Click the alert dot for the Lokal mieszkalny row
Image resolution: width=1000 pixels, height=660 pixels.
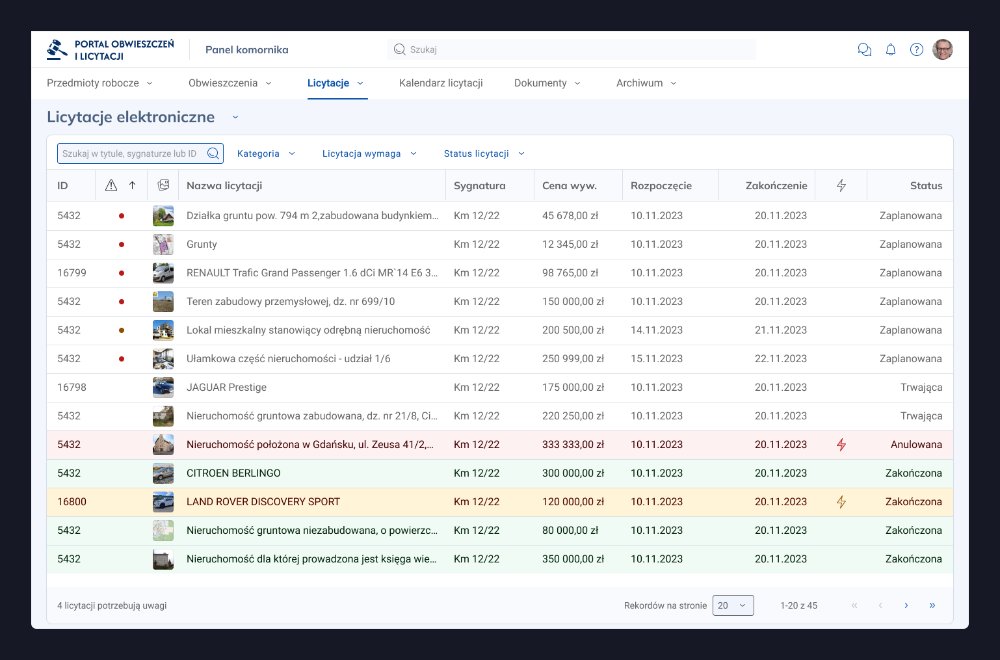(121, 330)
